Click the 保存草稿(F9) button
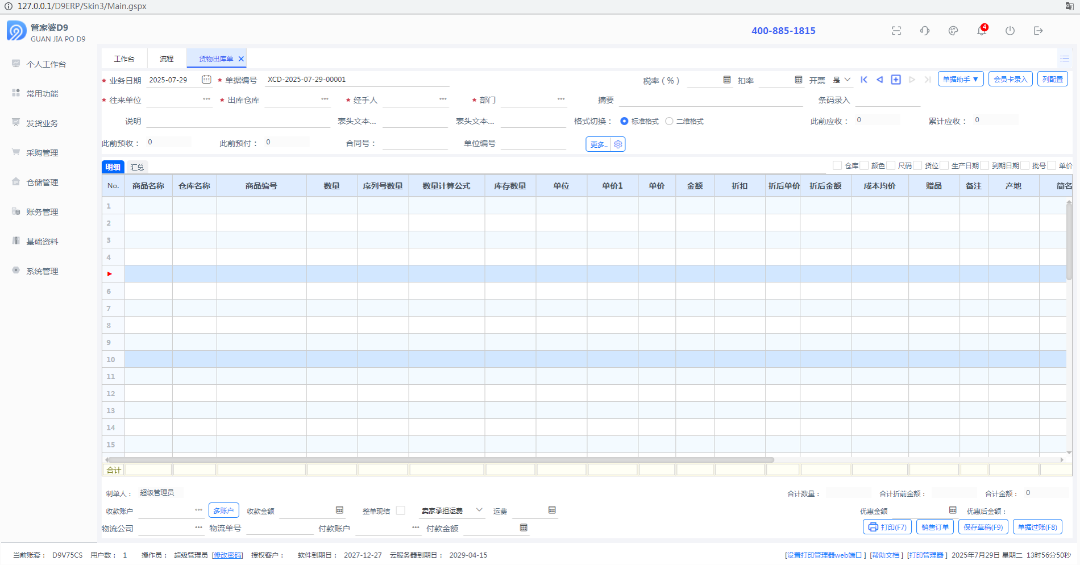Image resolution: width=1080 pixels, height=565 pixels. (x=983, y=527)
